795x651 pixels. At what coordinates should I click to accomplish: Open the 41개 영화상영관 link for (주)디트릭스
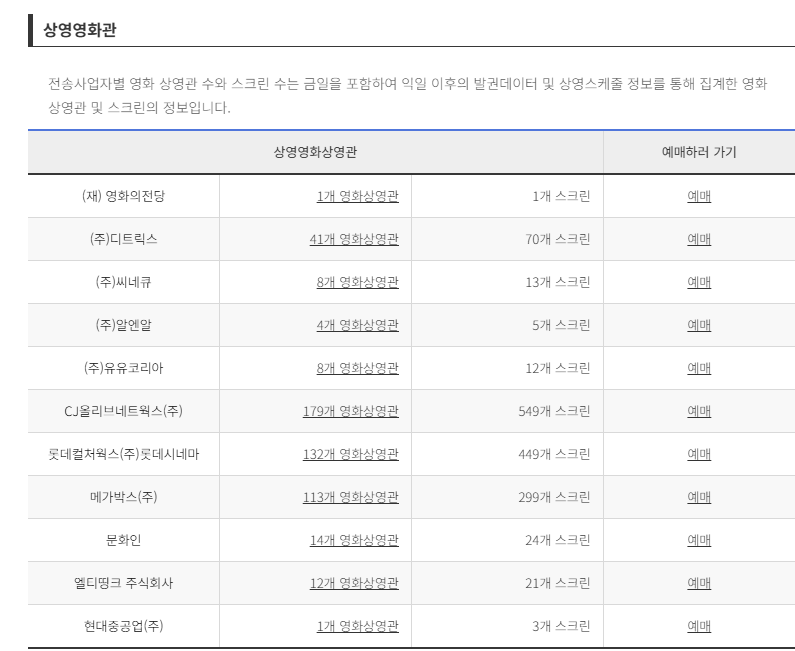(x=354, y=239)
